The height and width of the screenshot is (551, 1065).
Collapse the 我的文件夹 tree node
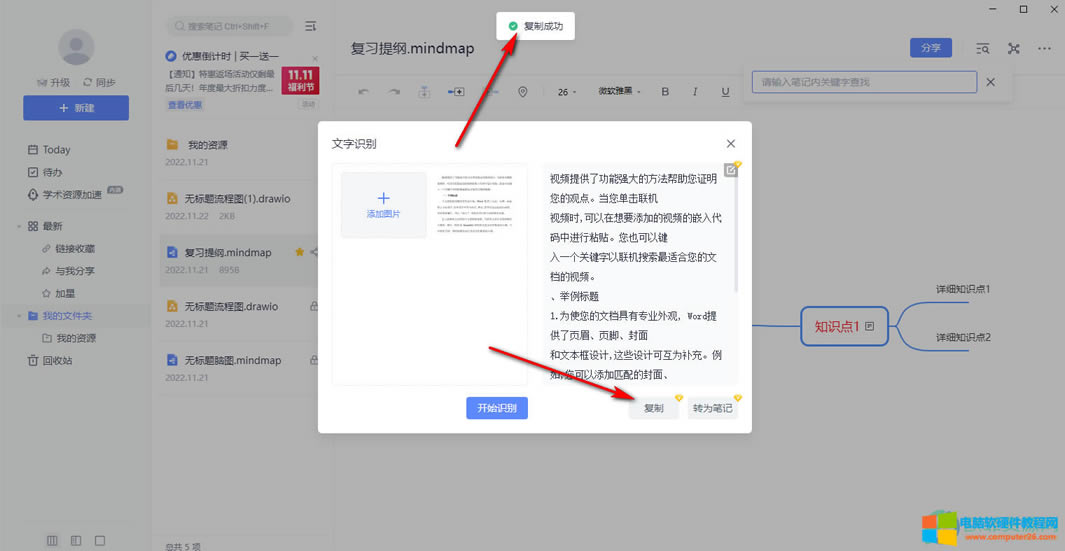19,316
